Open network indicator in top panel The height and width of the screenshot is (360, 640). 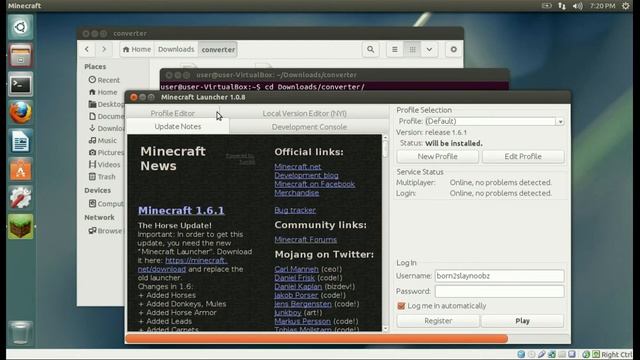(562, 6)
